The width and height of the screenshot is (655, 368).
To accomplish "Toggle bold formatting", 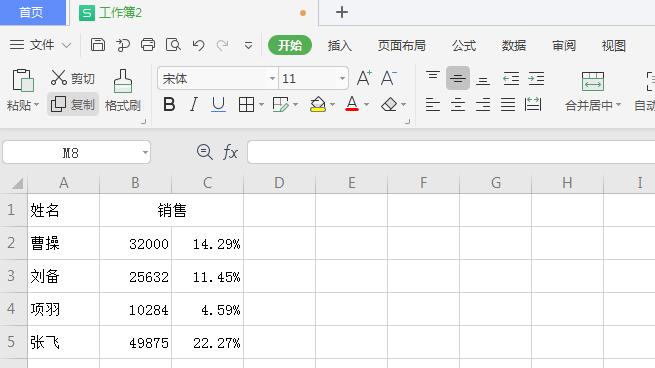I will coord(169,104).
